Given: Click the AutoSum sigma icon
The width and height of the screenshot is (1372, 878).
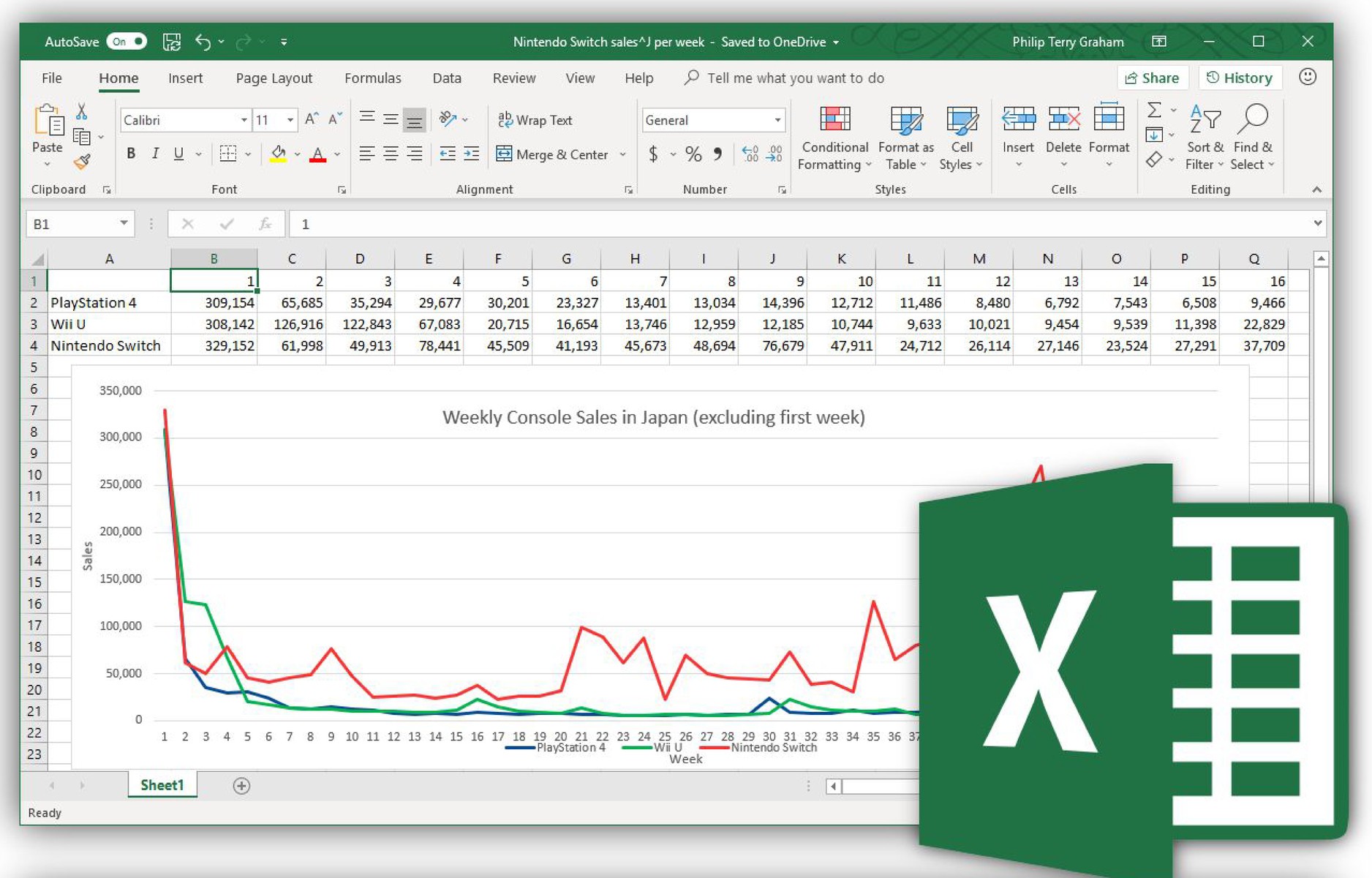Looking at the screenshot, I should 1154,110.
